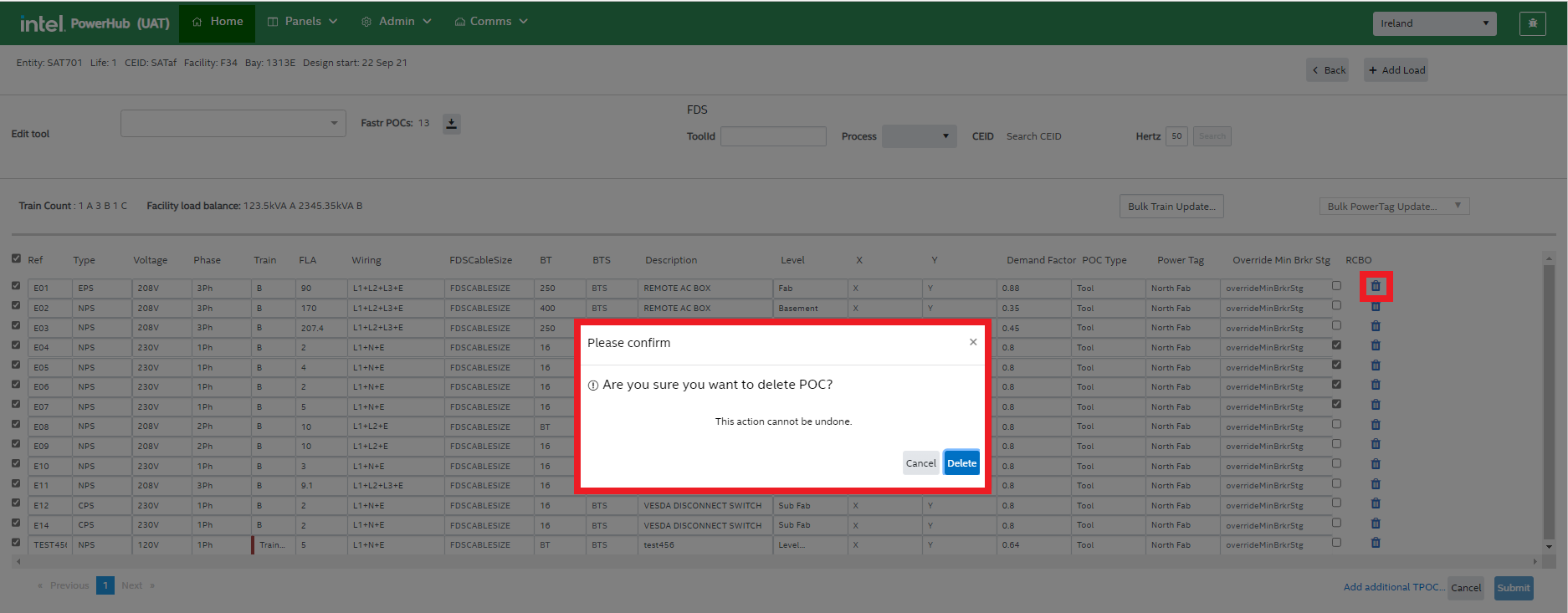The height and width of the screenshot is (613, 1568).
Task: Open the Admin menu
Action: click(397, 22)
